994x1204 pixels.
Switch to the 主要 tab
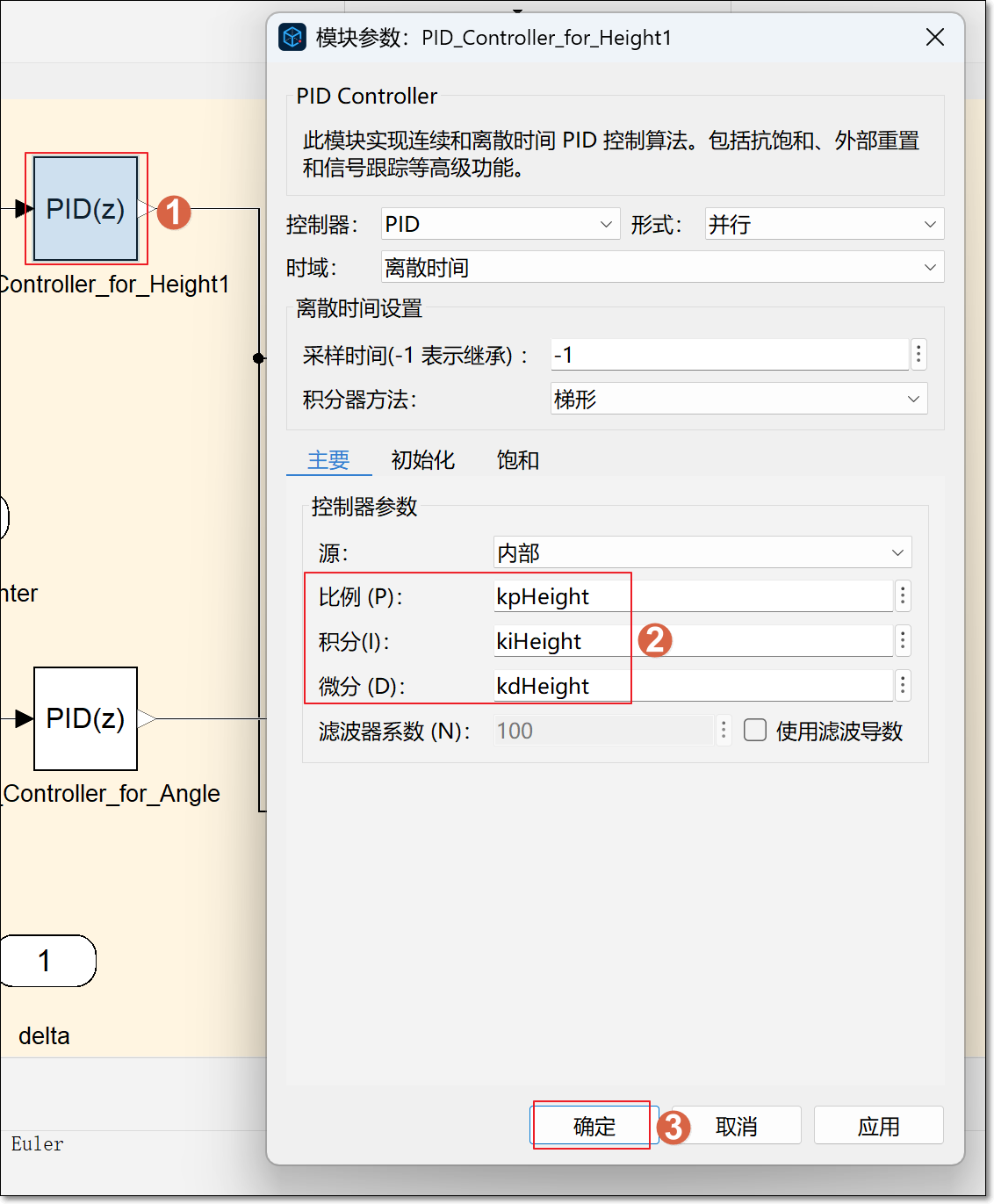328,460
